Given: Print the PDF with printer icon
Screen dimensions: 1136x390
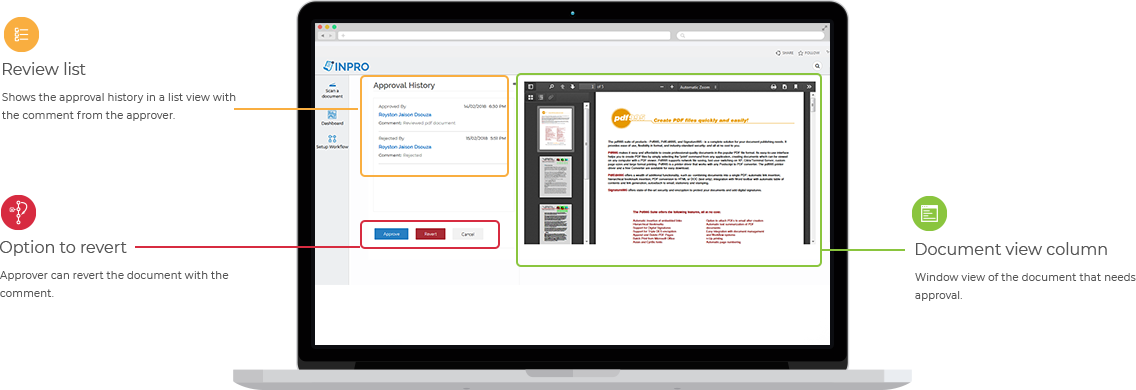Looking at the screenshot, I should pos(774,87).
